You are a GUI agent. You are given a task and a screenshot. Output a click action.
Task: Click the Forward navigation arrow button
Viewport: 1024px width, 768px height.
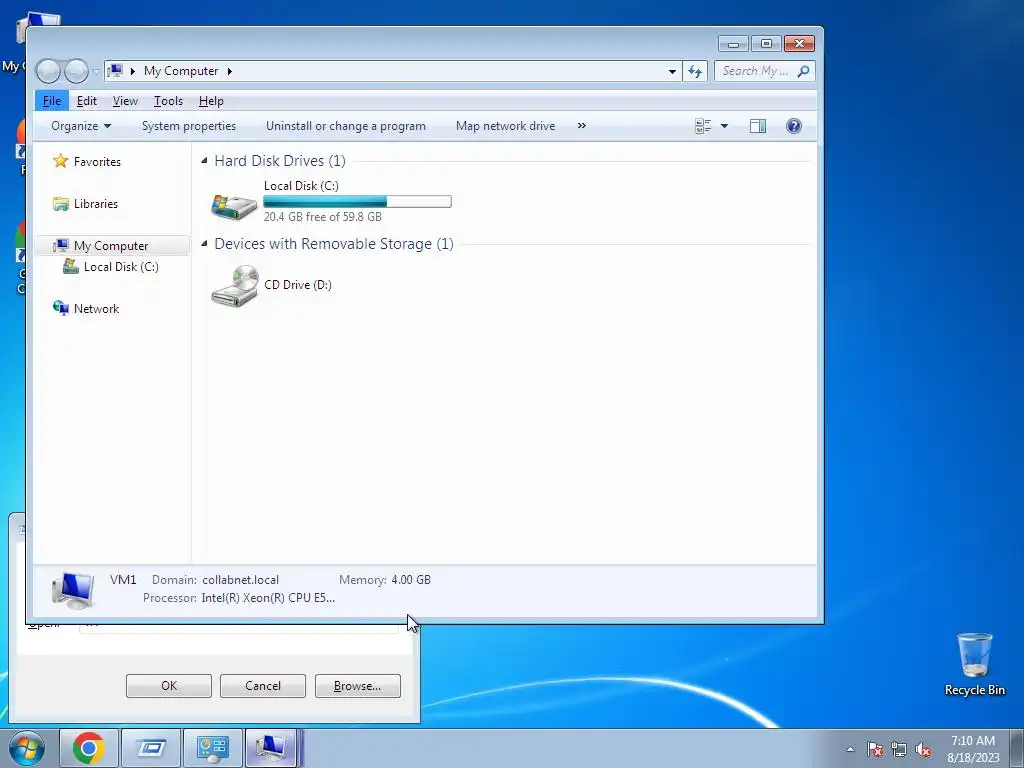[76, 71]
